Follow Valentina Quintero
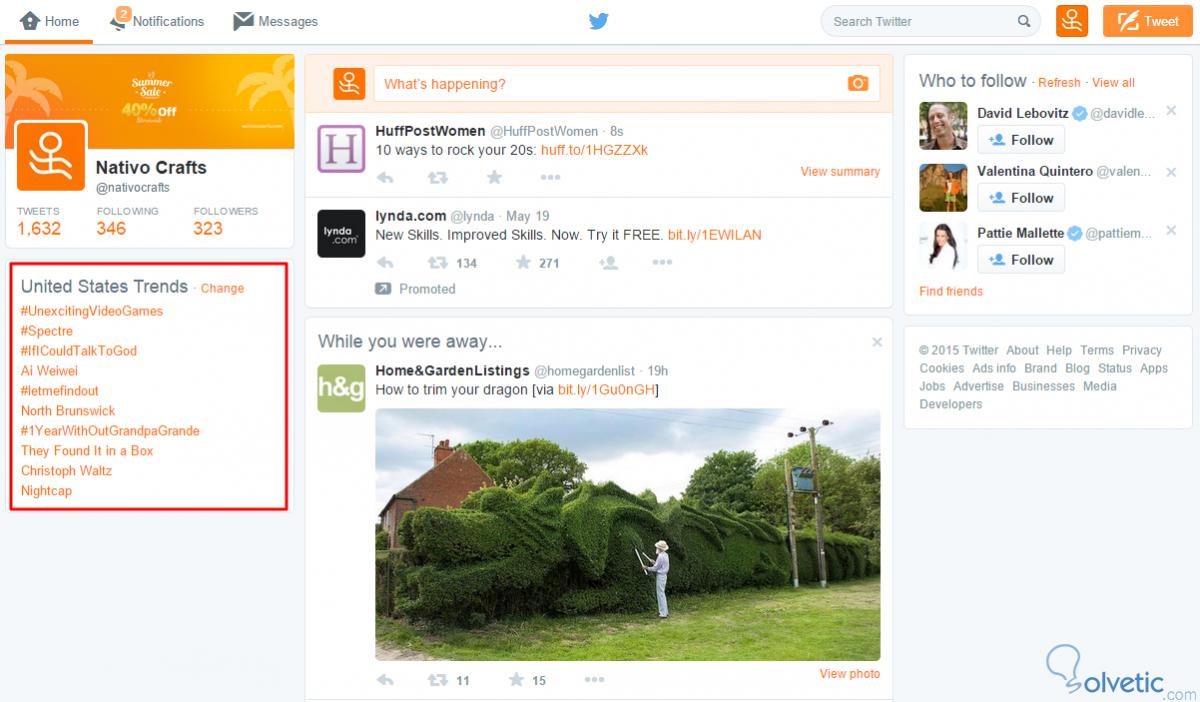The width and height of the screenshot is (1200, 702). [1021, 198]
